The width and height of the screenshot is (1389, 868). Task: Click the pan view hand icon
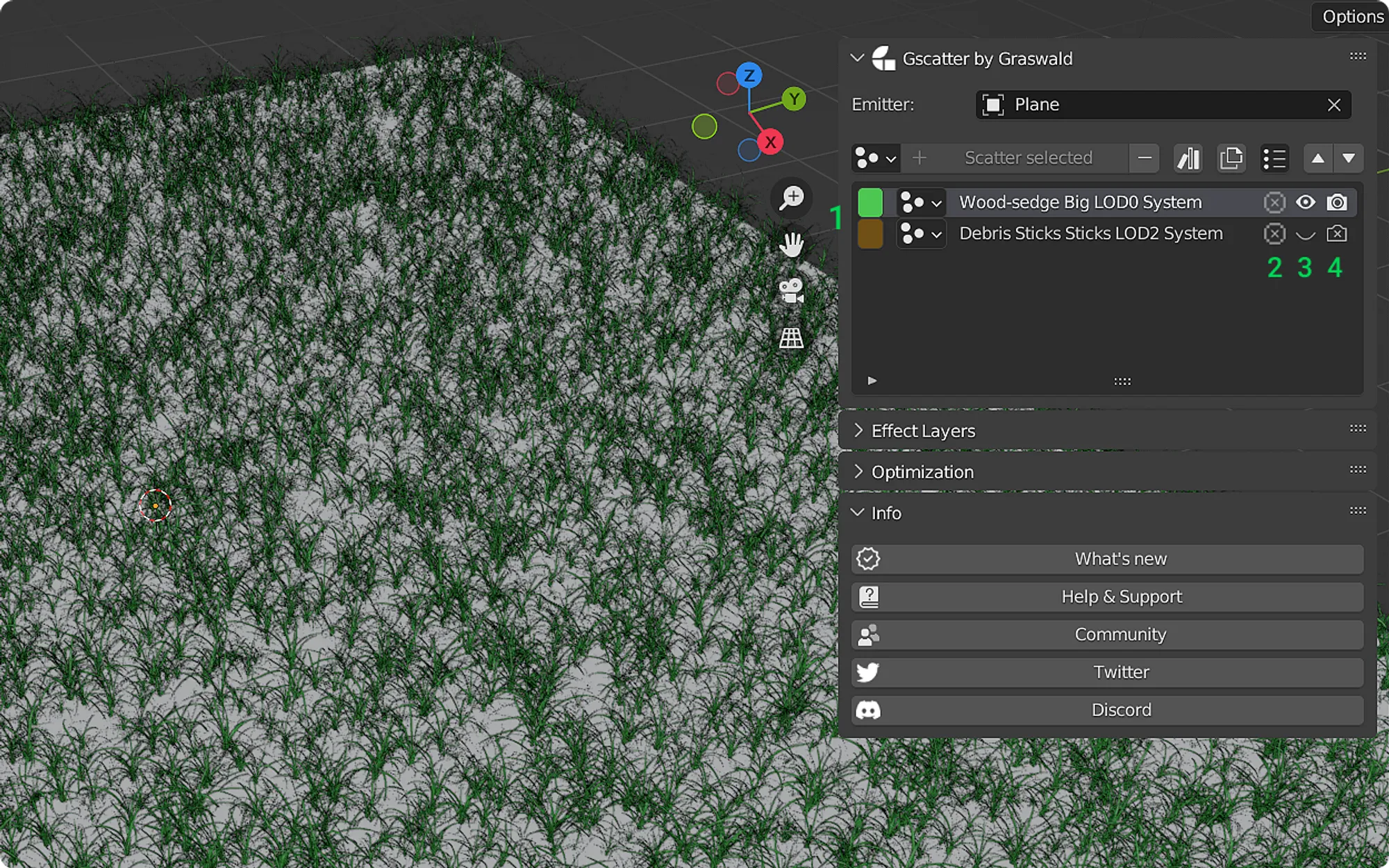tap(791, 244)
